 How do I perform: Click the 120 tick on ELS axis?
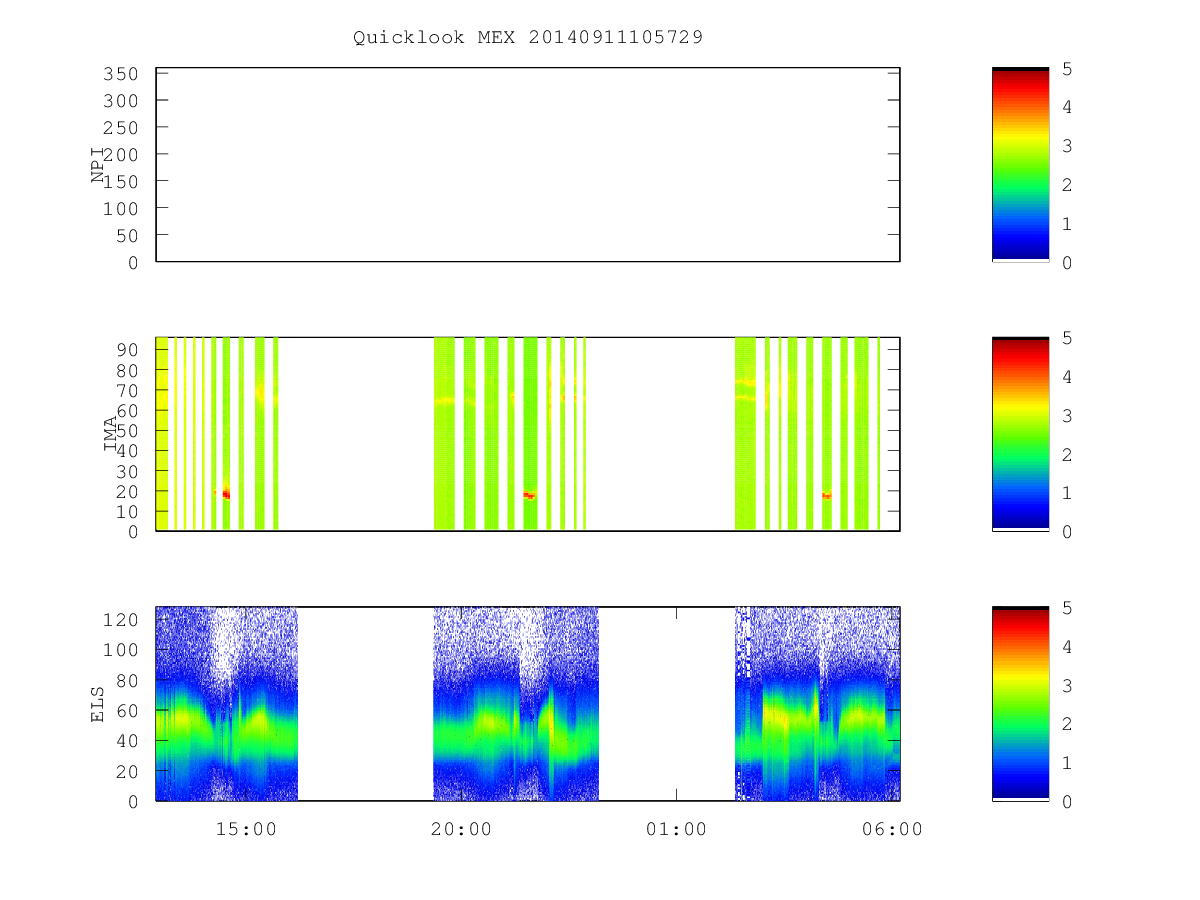tap(121, 619)
